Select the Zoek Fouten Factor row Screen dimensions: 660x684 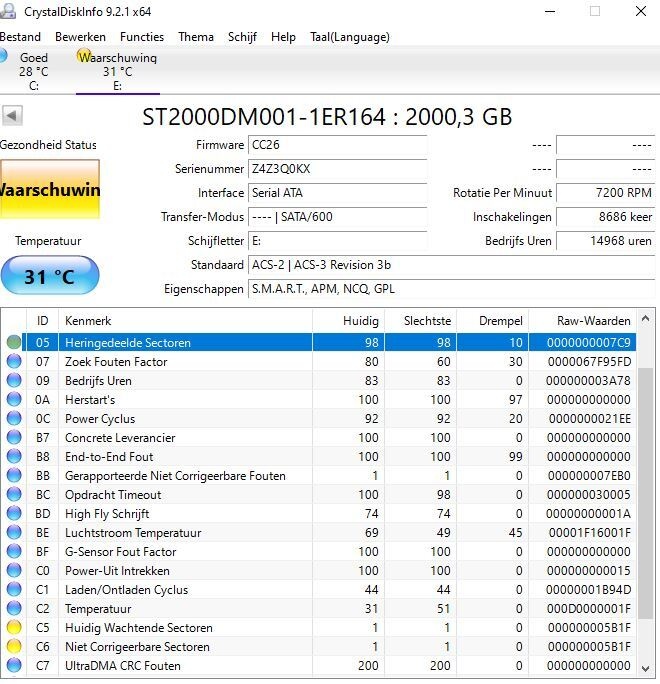click(x=318, y=362)
